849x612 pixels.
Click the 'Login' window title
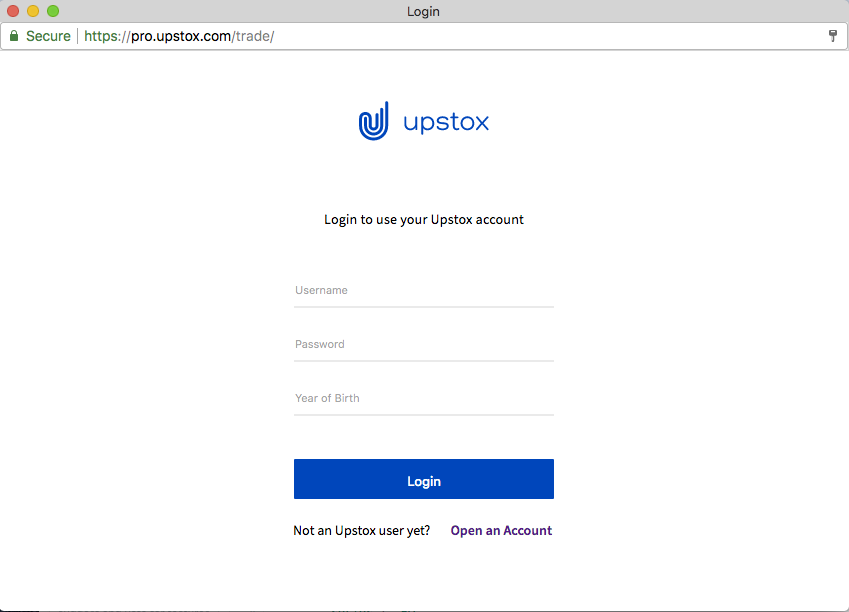(x=423, y=11)
